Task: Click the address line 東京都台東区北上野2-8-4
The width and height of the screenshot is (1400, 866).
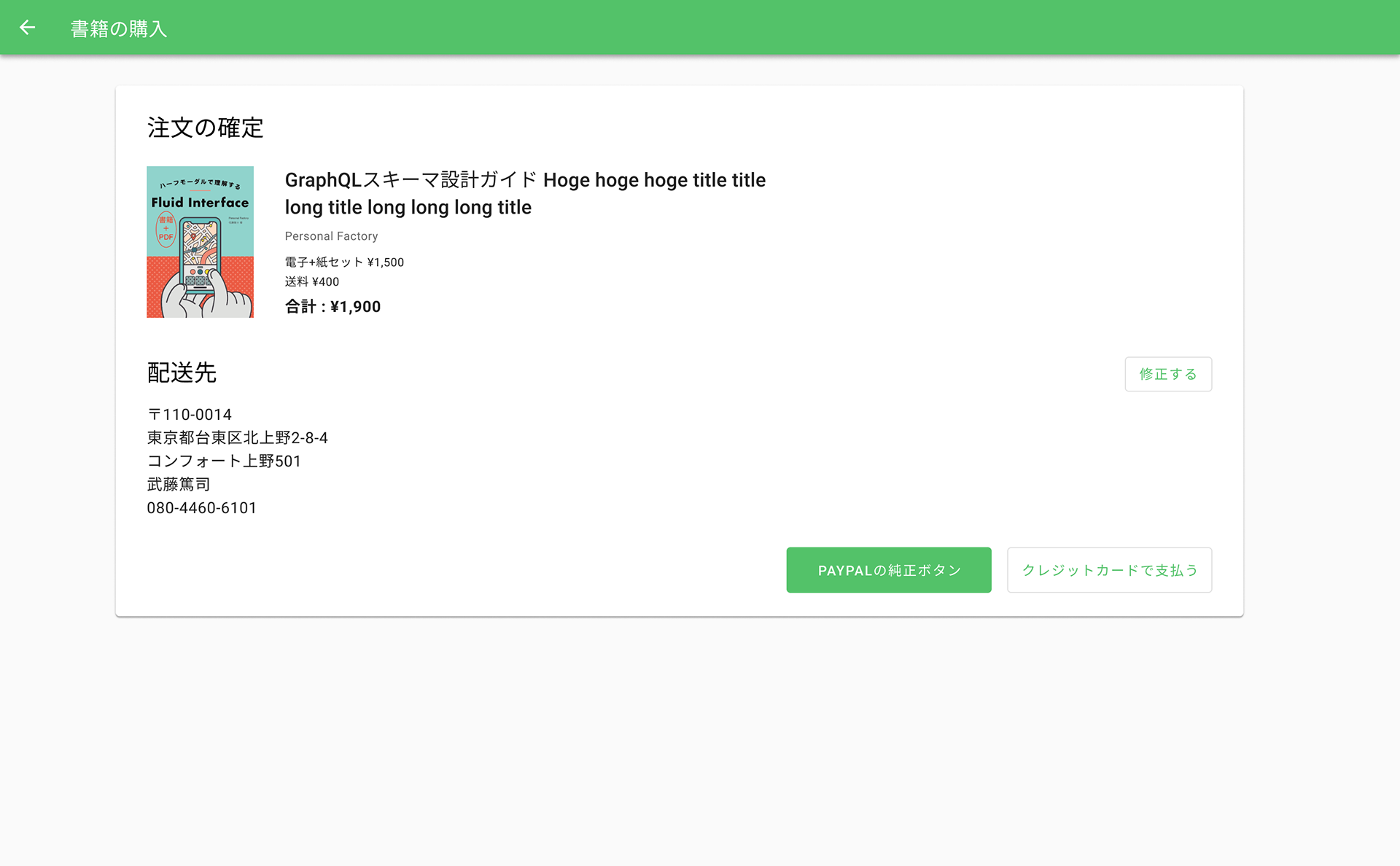Action: [x=237, y=438]
